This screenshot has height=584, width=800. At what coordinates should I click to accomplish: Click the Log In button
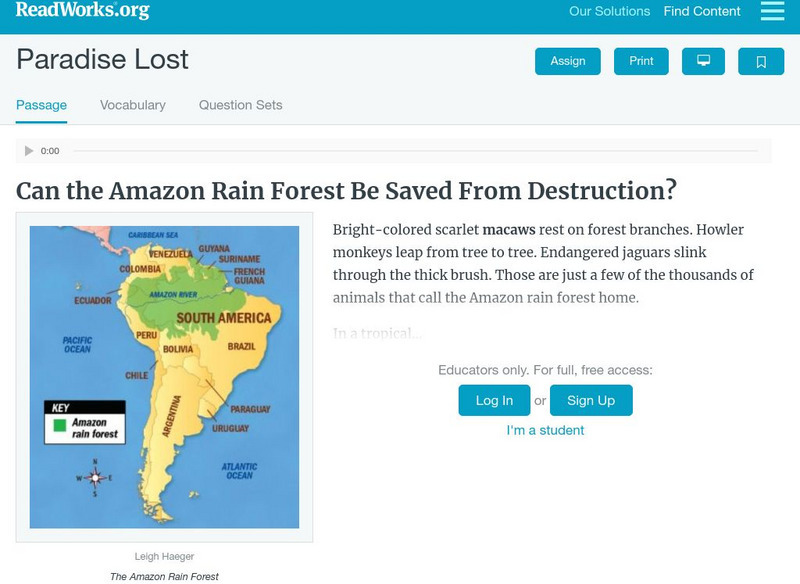[x=494, y=400]
